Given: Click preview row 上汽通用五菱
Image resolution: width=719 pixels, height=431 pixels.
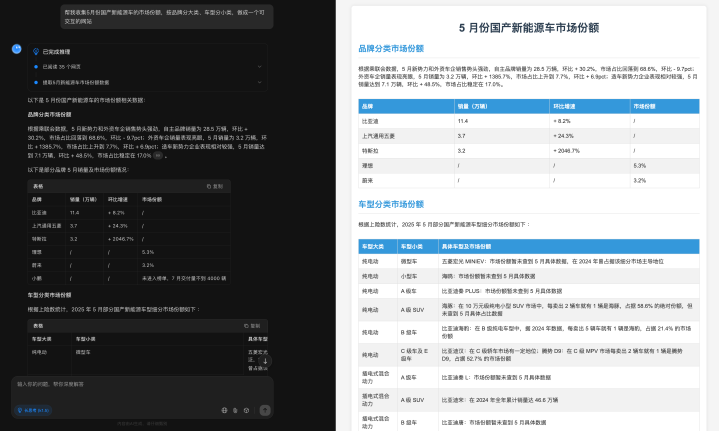Looking at the screenshot, I should 529,136.
